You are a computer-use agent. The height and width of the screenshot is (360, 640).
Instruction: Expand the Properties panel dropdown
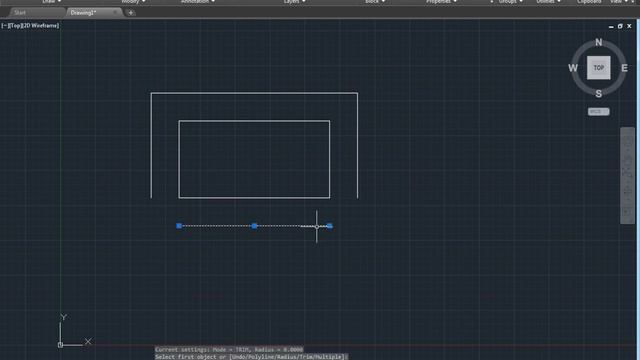click(441, 2)
